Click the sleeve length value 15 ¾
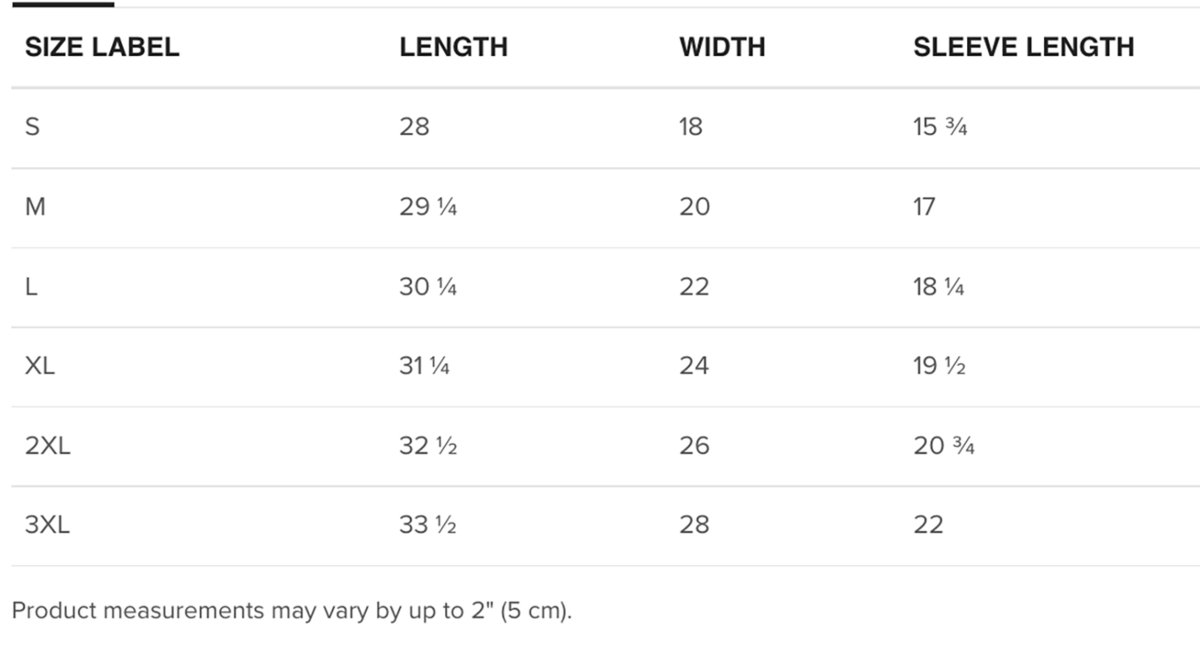The height and width of the screenshot is (665, 1200). point(940,127)
